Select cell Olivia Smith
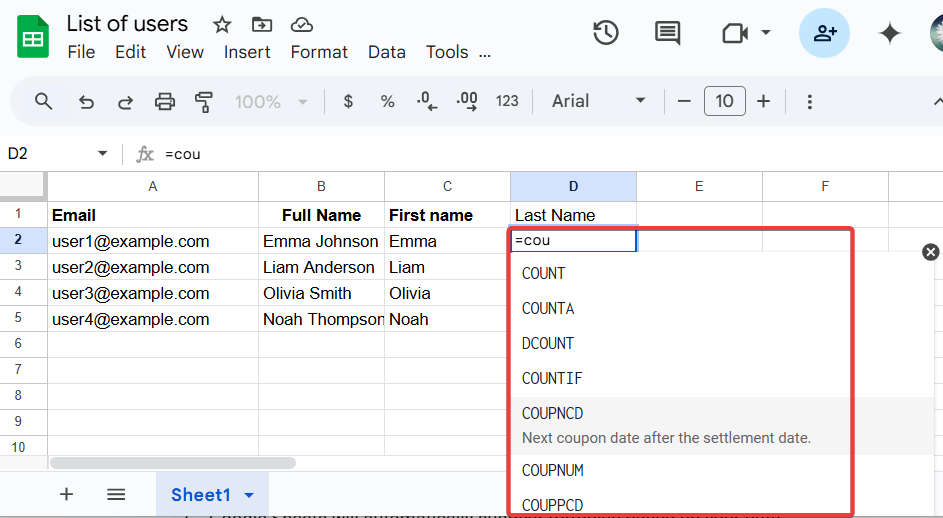Viewport: 943px width, 518px height. (321, 293)
